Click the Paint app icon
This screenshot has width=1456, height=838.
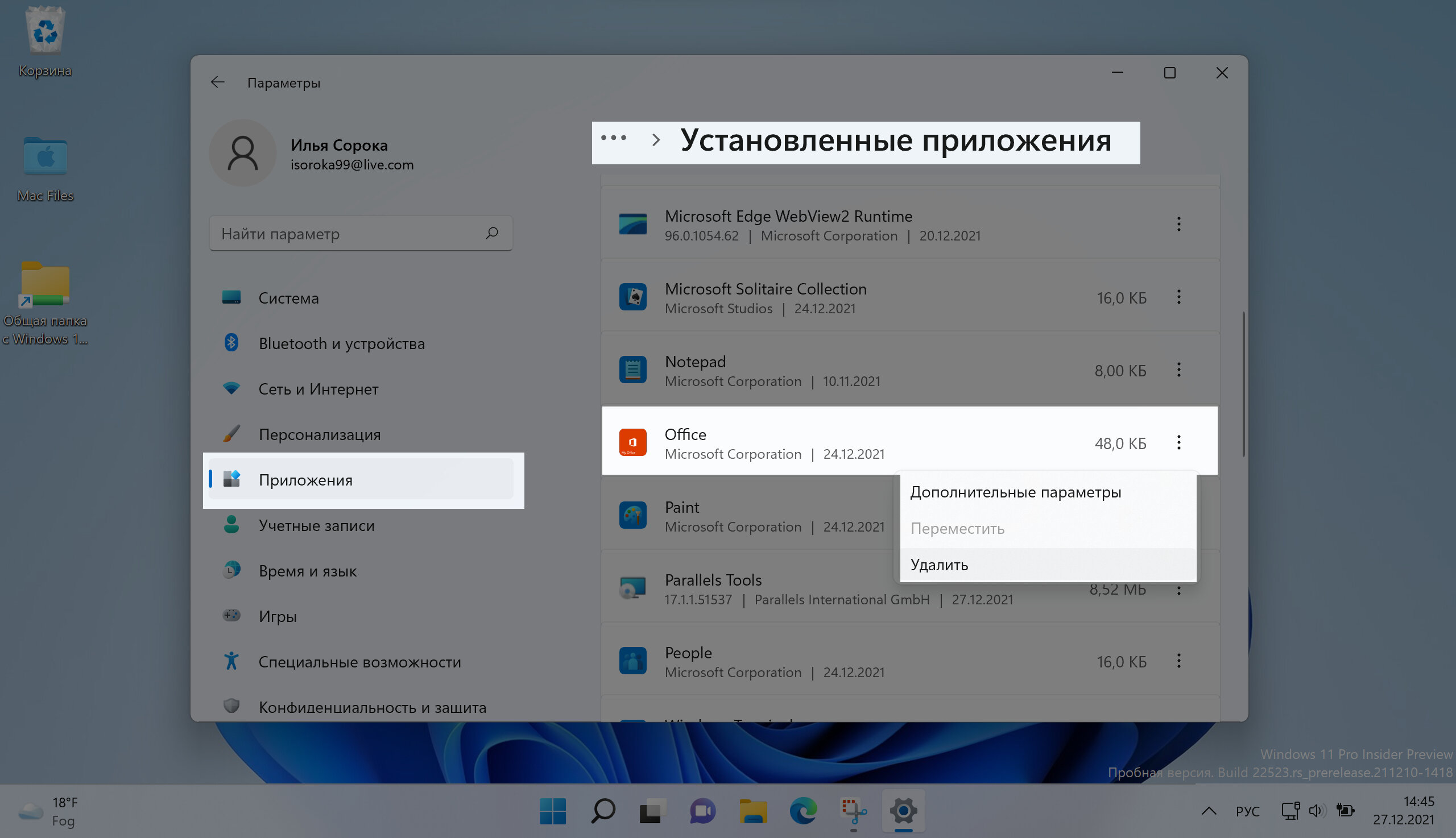632,515
